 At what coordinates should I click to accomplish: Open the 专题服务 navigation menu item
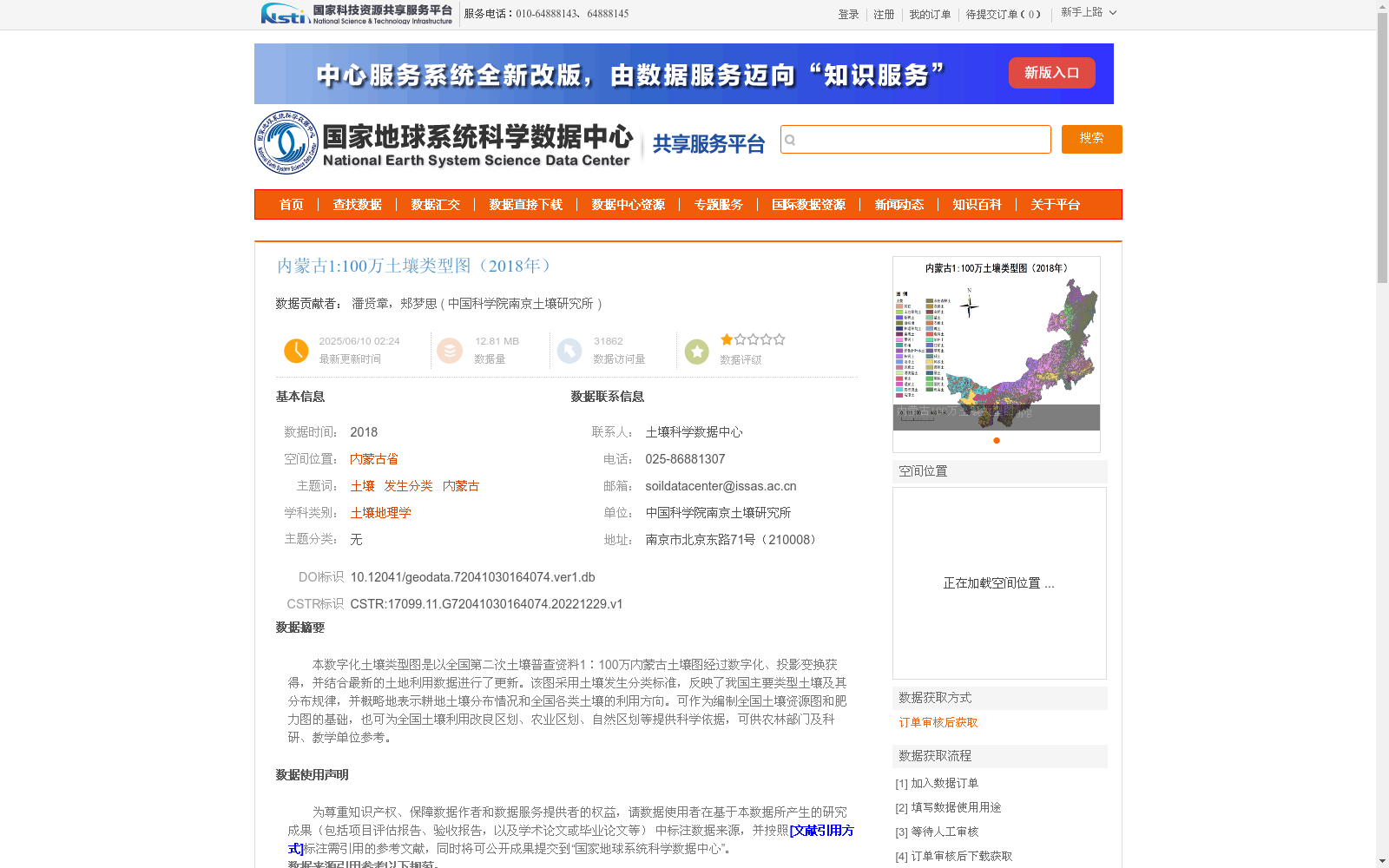point(718,205)
